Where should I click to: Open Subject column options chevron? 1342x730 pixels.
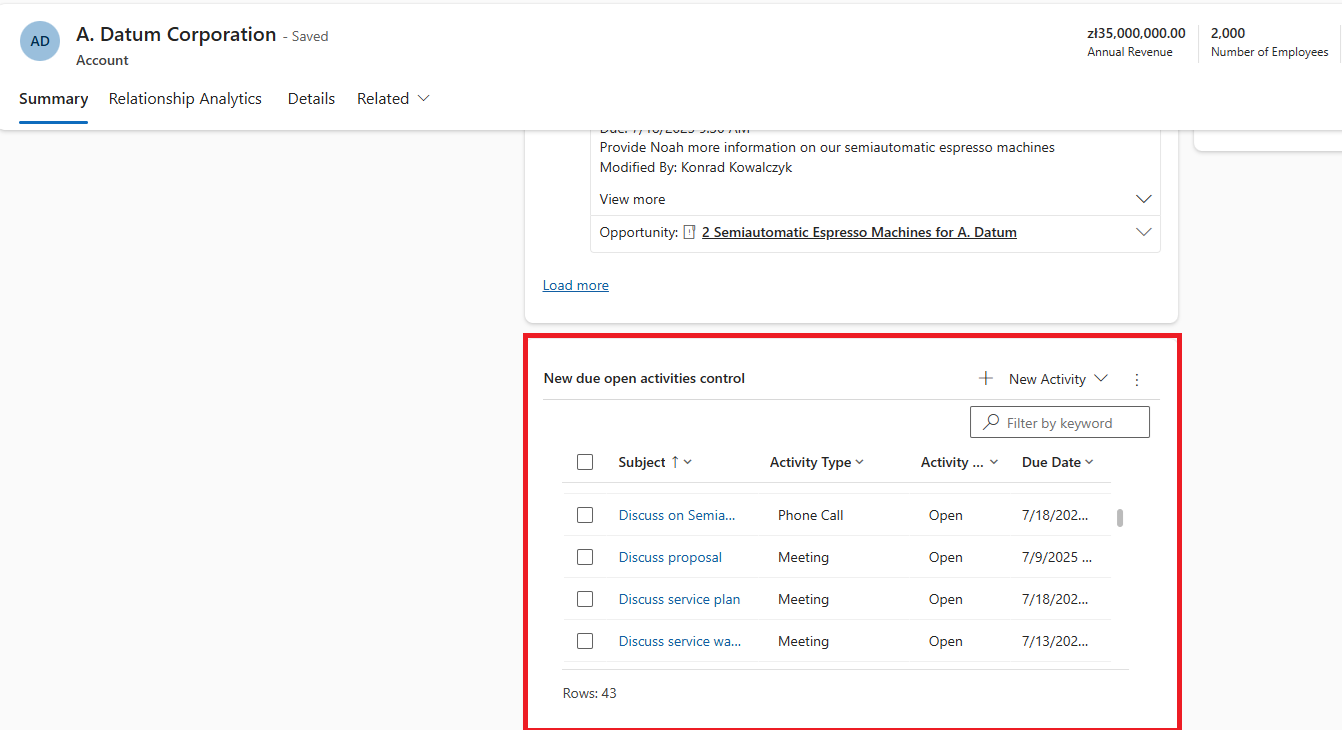(688, 462)
